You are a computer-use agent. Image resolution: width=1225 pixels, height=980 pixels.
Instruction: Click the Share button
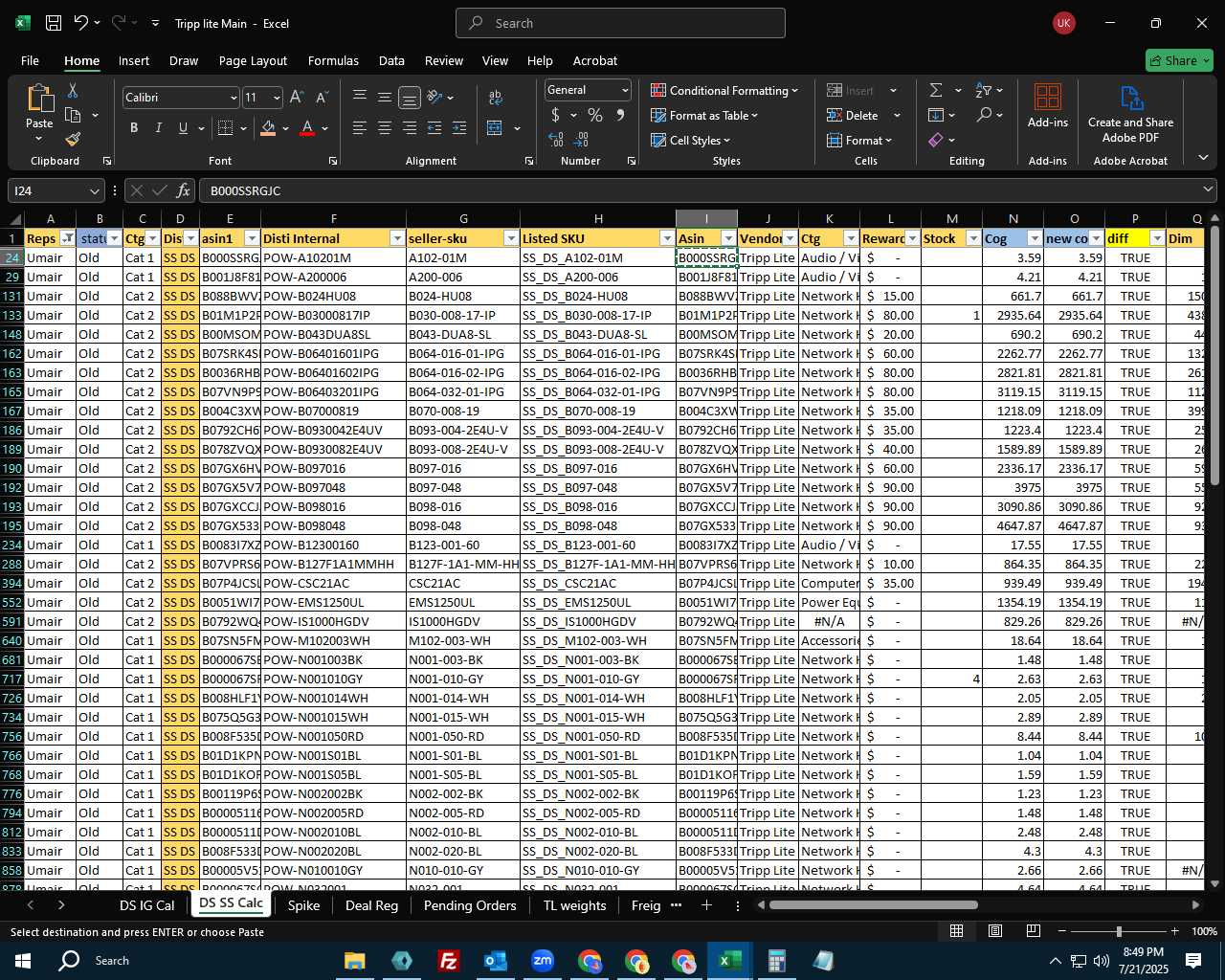point(1179,60)
